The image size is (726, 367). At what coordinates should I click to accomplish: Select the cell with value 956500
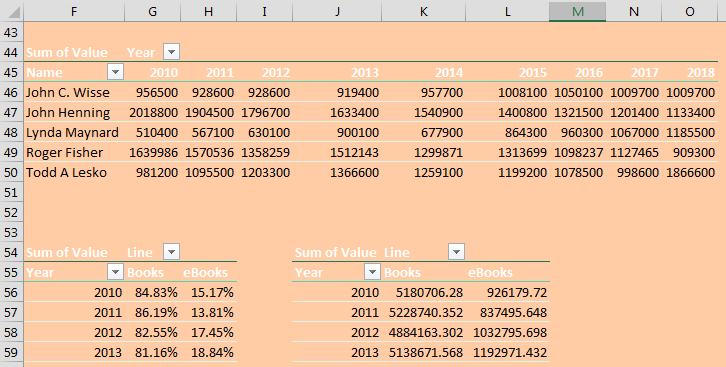pos(152,92)
